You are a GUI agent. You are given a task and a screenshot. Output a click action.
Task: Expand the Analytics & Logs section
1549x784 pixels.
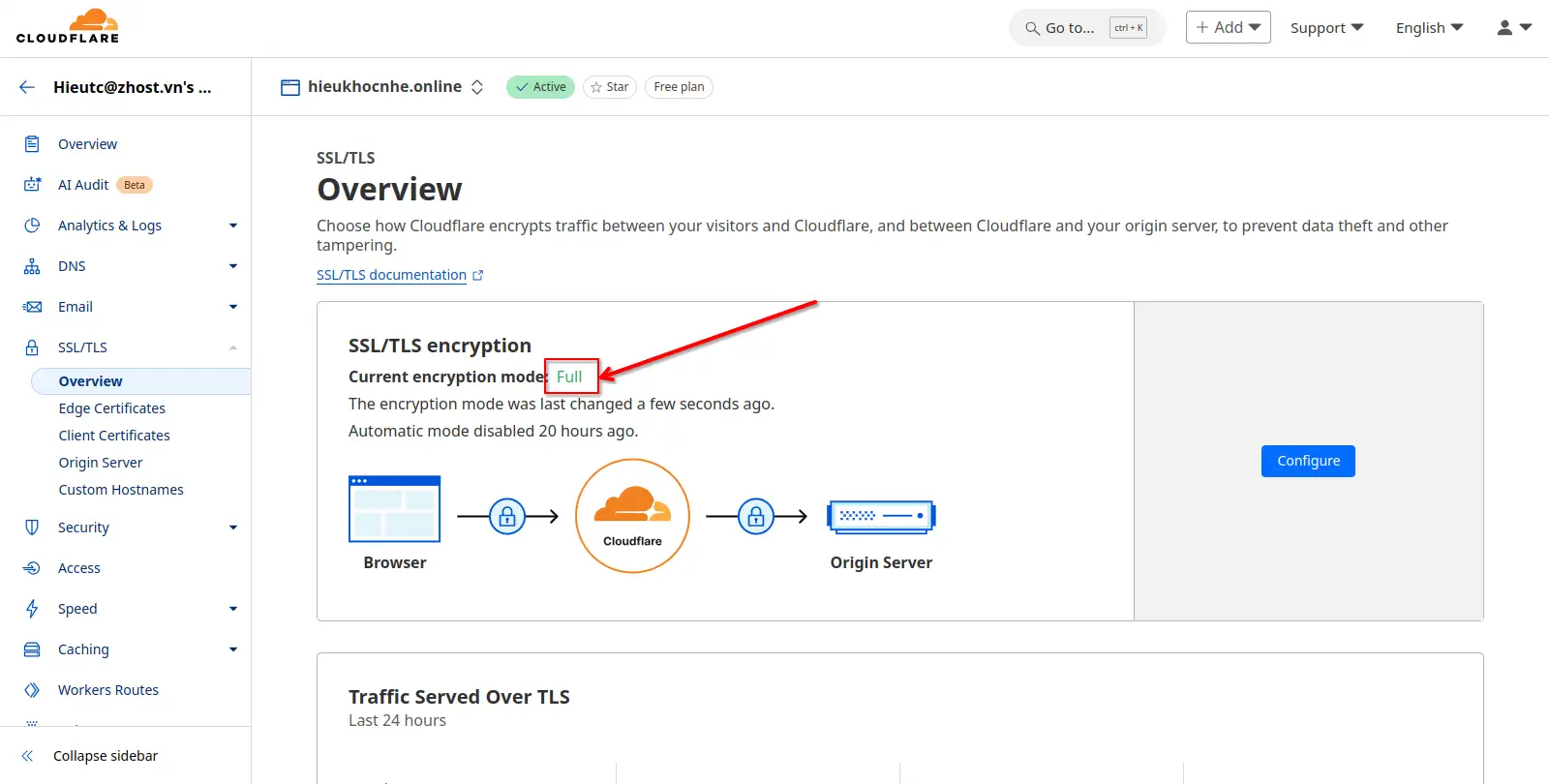[x=233, y=226]
